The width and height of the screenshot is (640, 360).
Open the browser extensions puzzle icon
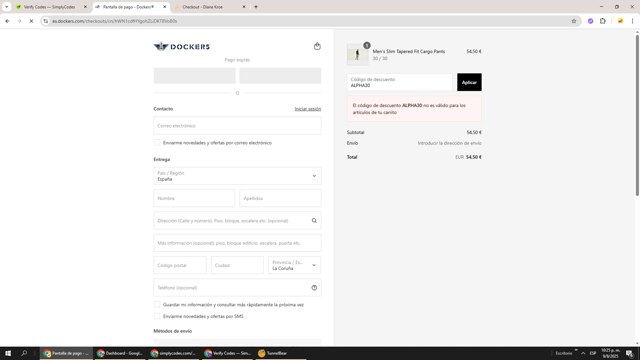[603, 21]
